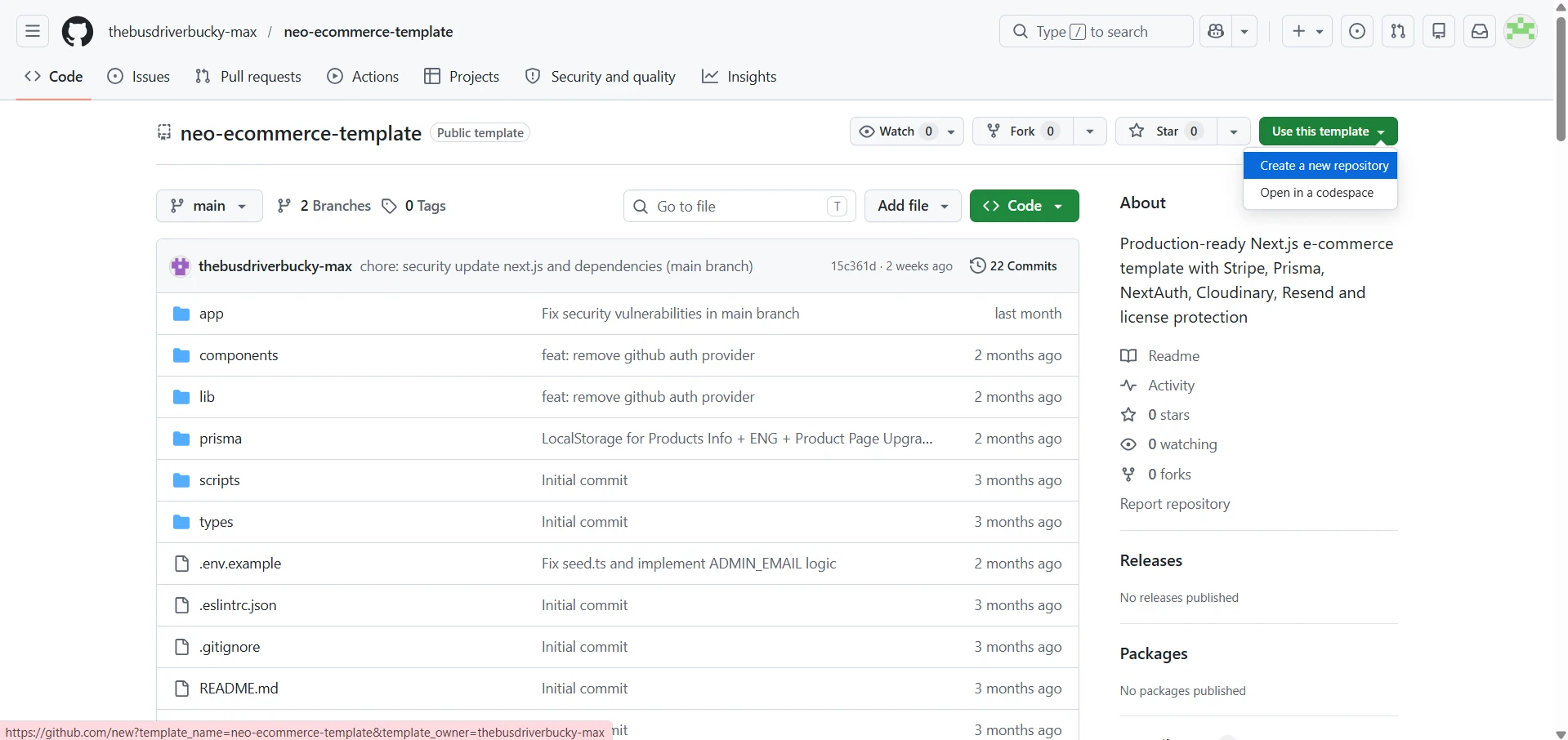The width and height of the screenshot is (1568, 740).
Task: Click the Report repository link
Action: tap(1175, 504)
